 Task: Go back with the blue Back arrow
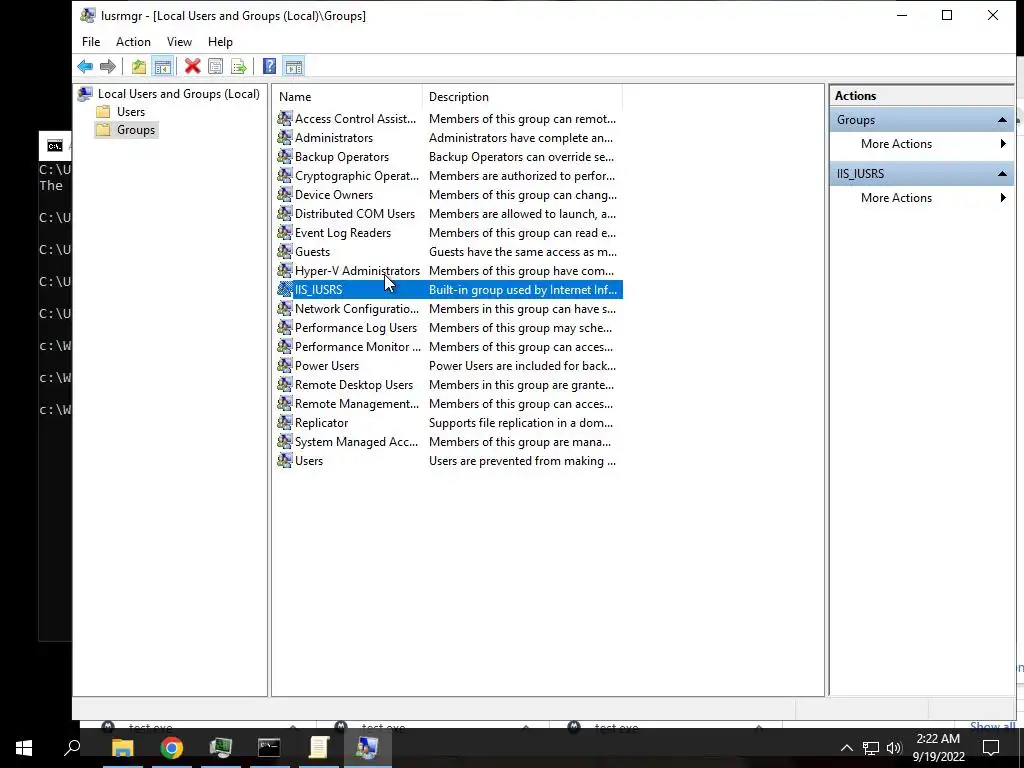click(x=85, y=66)
